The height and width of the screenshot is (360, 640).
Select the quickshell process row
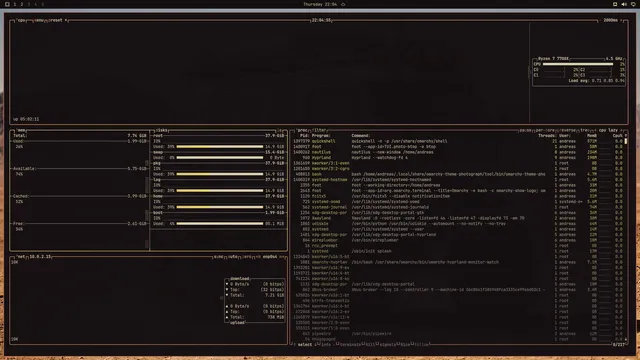457,141
